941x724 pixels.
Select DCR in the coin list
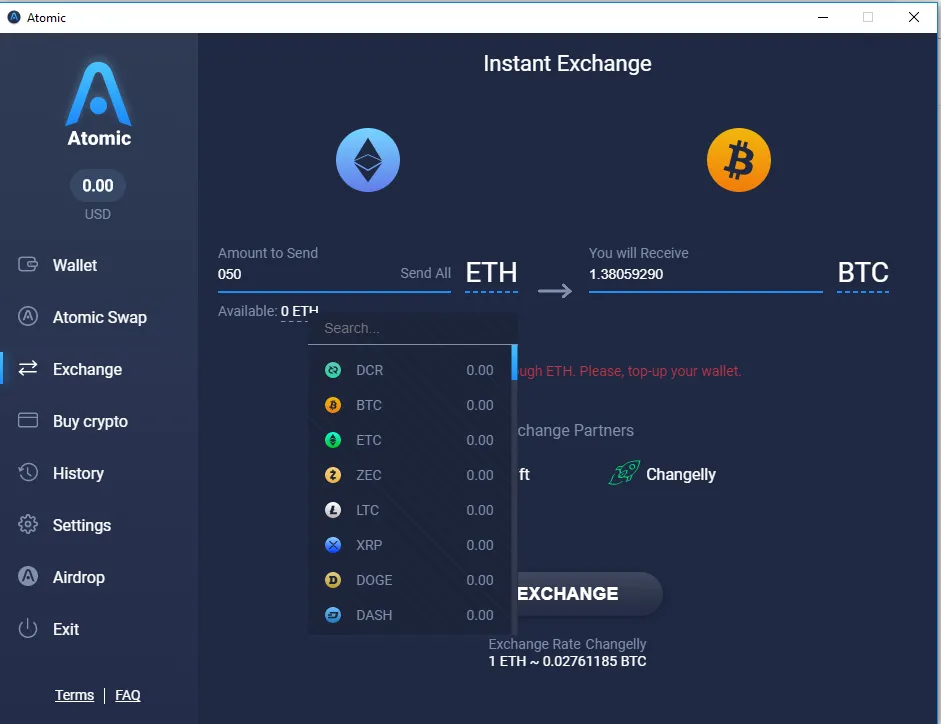pos(409,370)
